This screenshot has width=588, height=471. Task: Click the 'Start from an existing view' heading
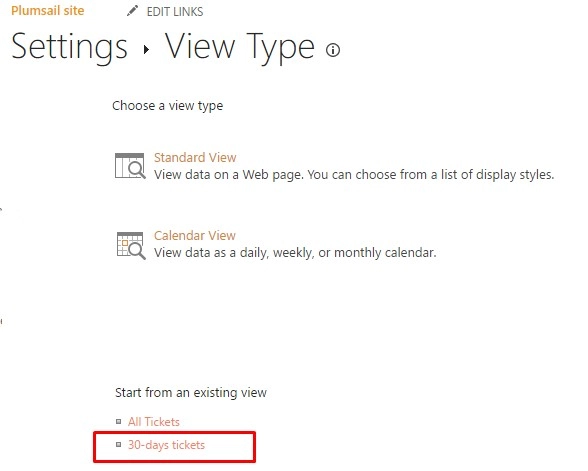point(191,393)
